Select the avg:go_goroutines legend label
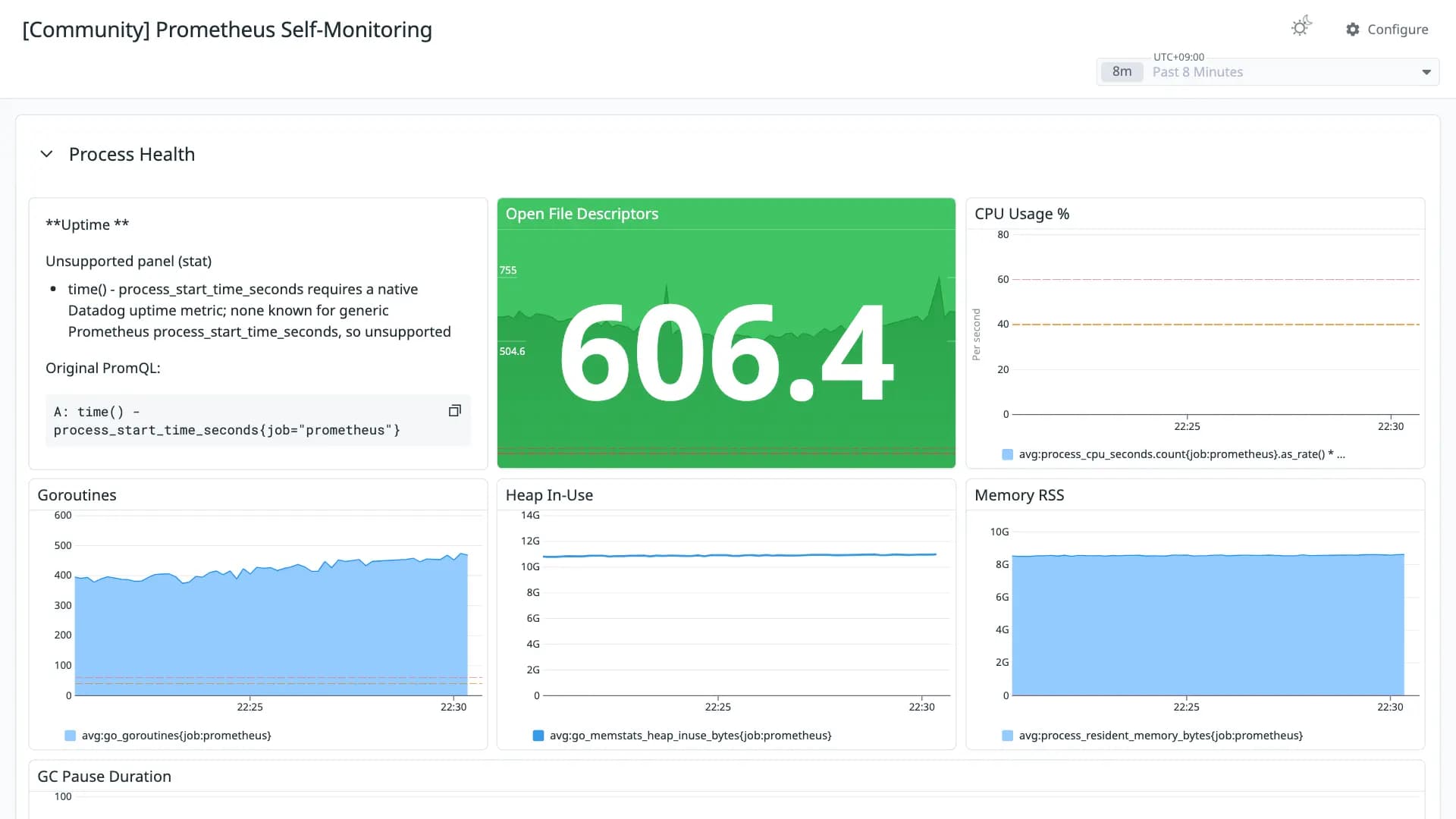1456x819 pixels. point(176,736)
